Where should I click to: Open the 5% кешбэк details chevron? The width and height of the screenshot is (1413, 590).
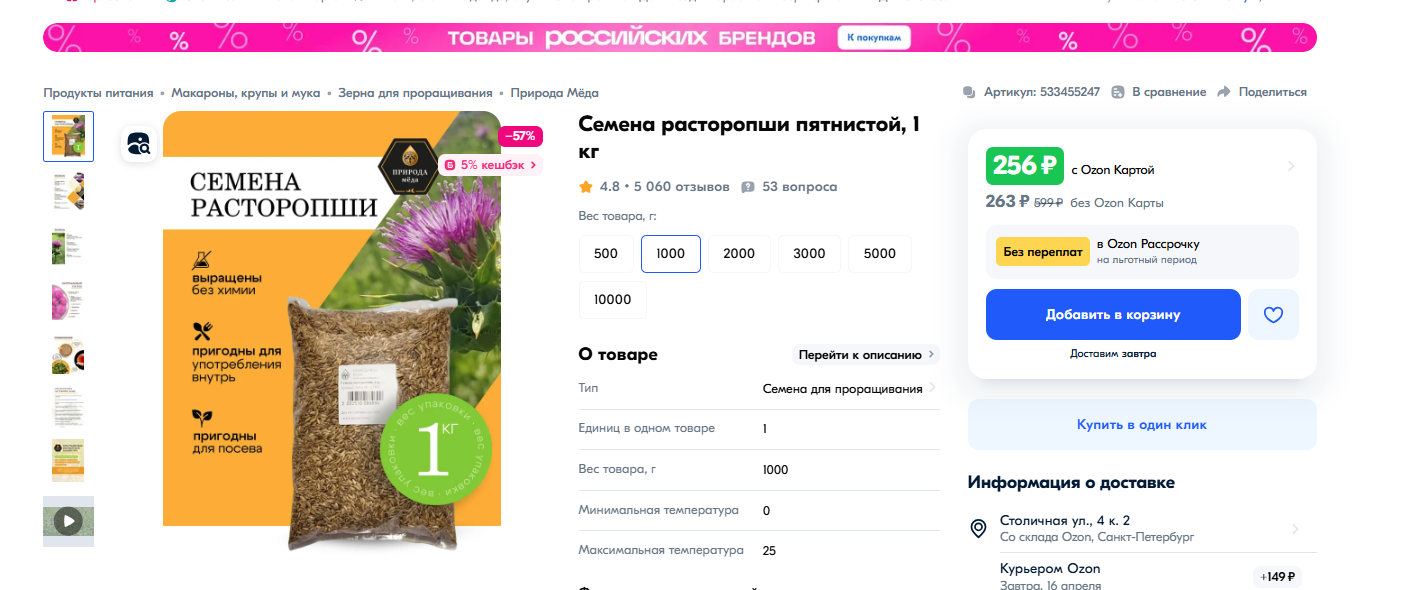533,165
